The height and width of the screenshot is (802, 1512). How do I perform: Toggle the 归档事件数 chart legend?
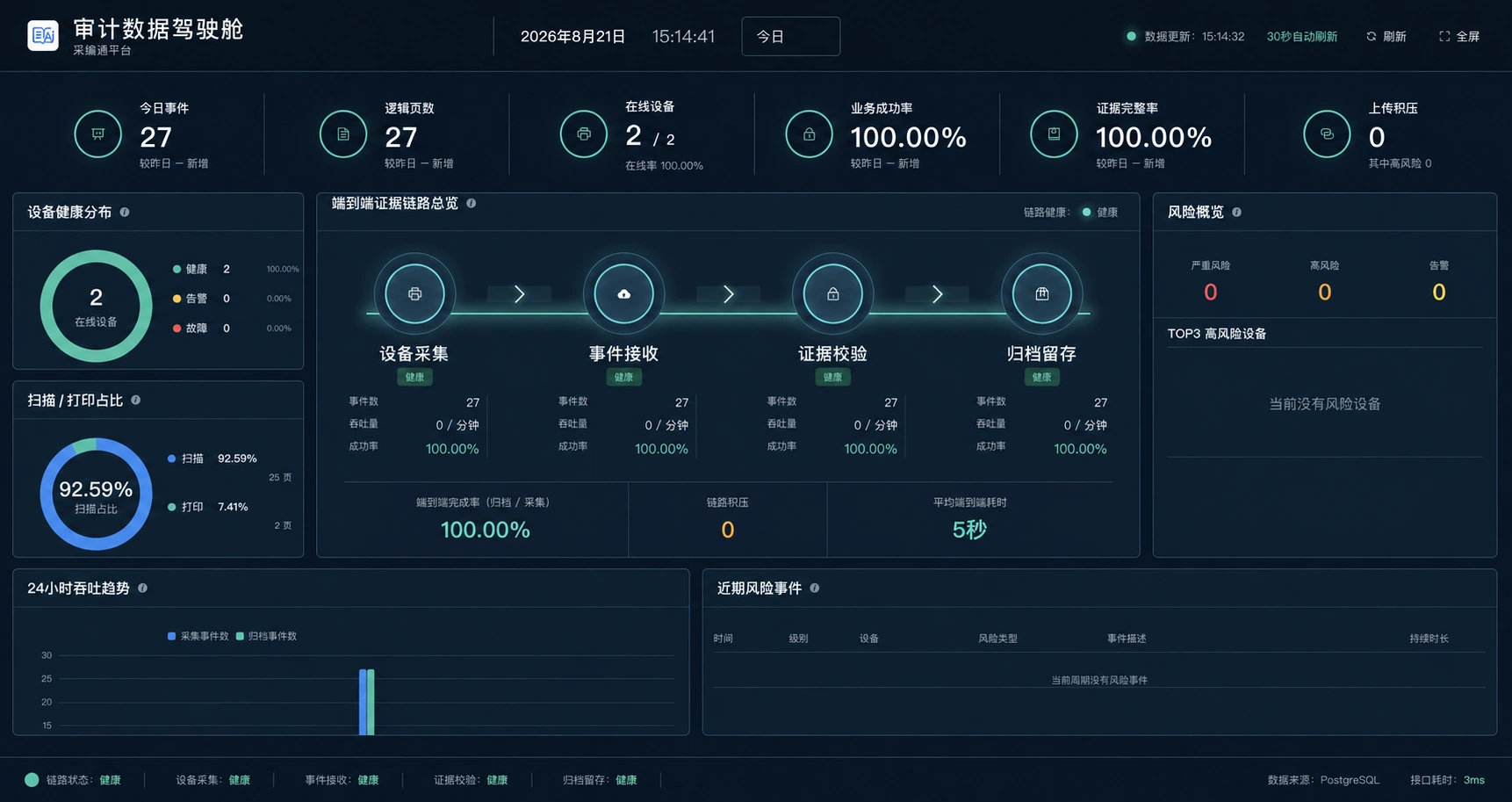tap(267, 636)
